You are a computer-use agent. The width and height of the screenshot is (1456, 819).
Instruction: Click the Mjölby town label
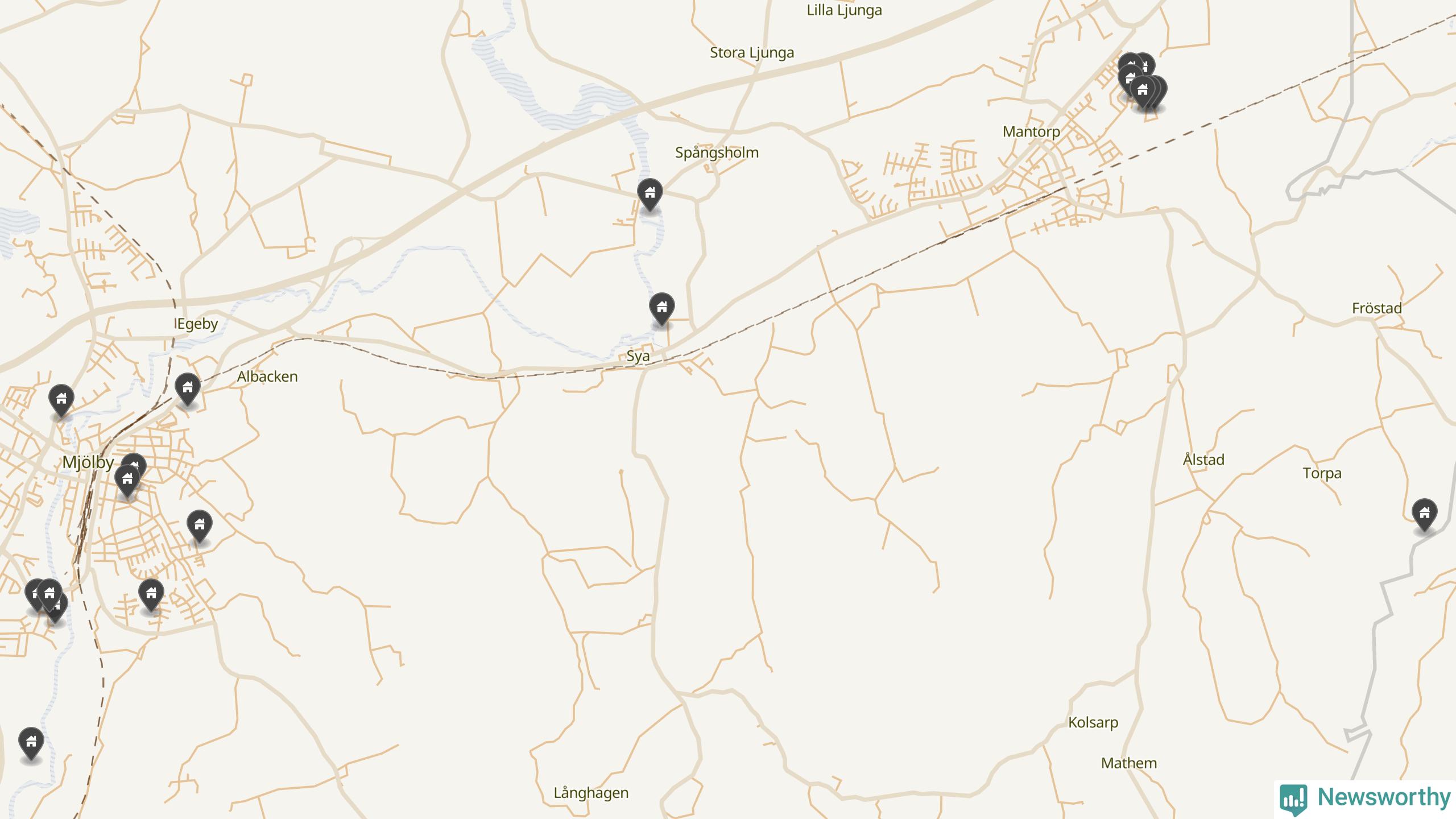pos(88,462)
